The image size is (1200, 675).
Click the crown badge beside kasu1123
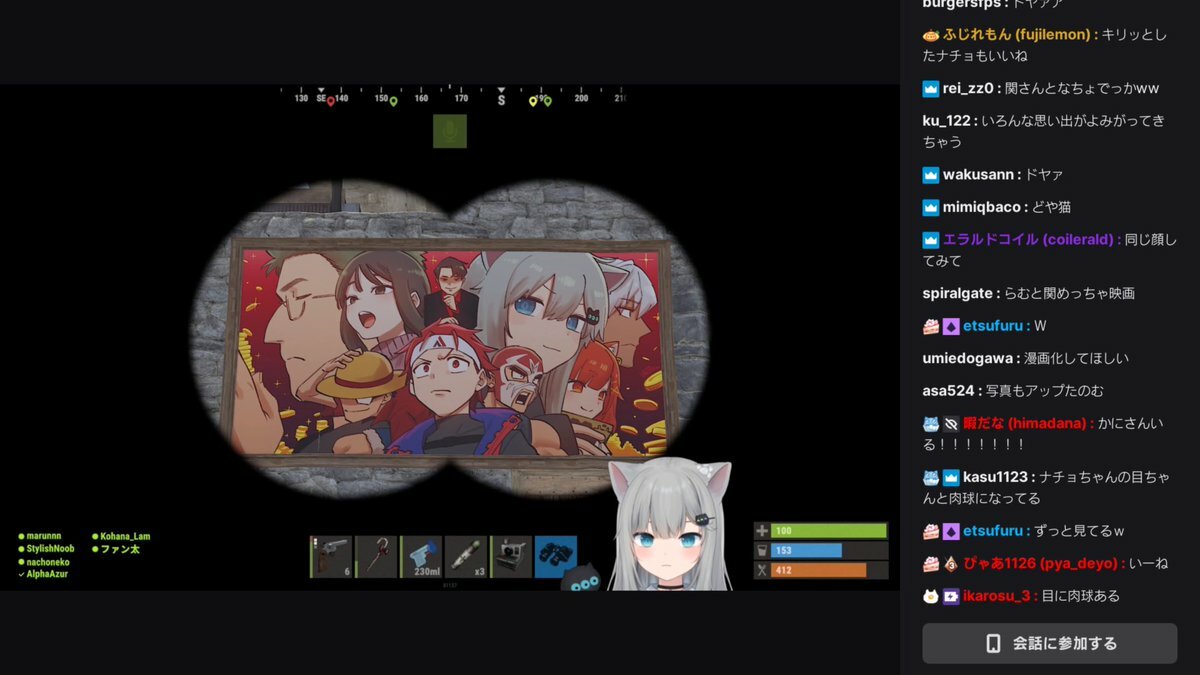coord(951,477)
